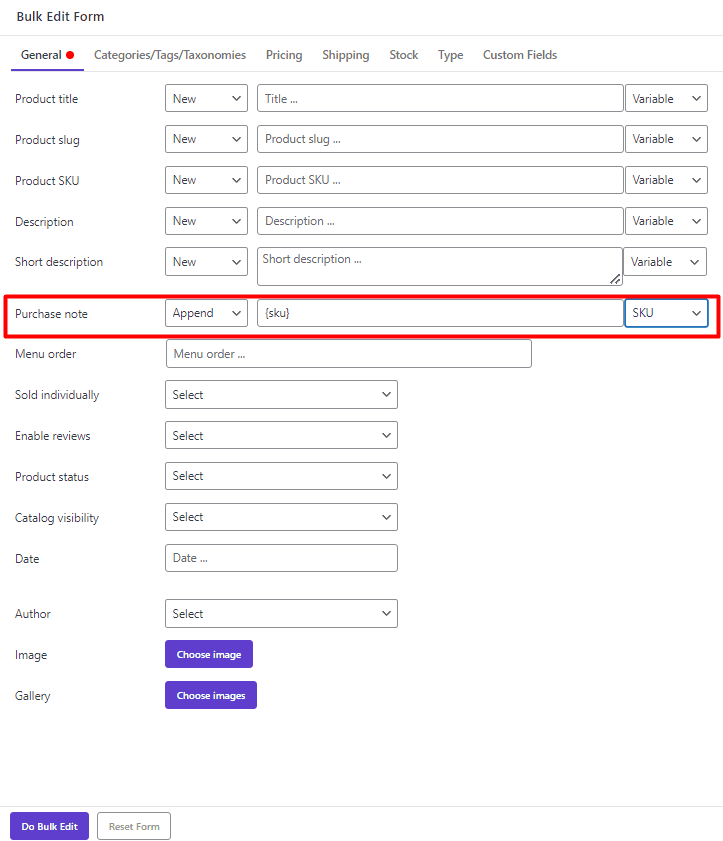
Task: Open the SKU variable dropdown for Purchase note
Action: pyautogui.click(x=666, y=312)
